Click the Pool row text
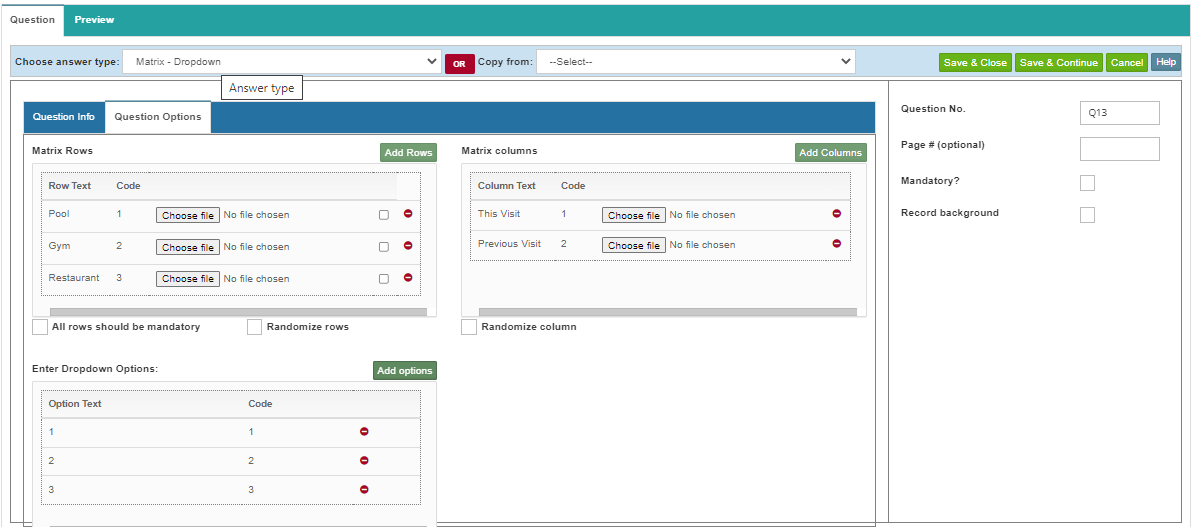 (59, 214)
